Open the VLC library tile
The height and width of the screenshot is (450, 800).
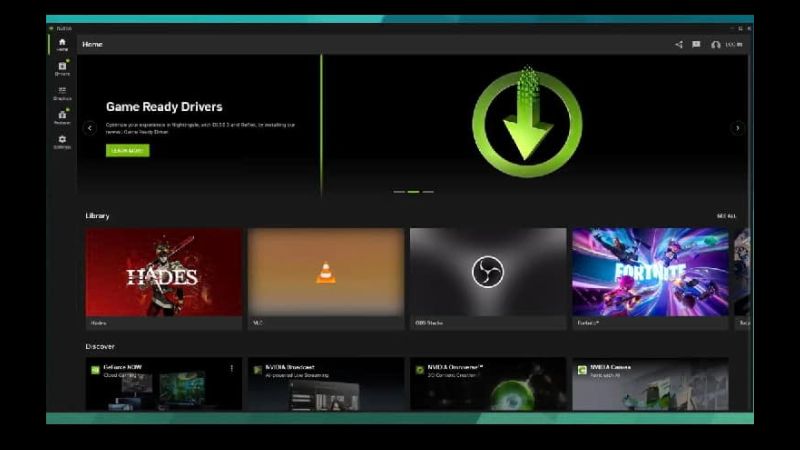pos(326,272)
